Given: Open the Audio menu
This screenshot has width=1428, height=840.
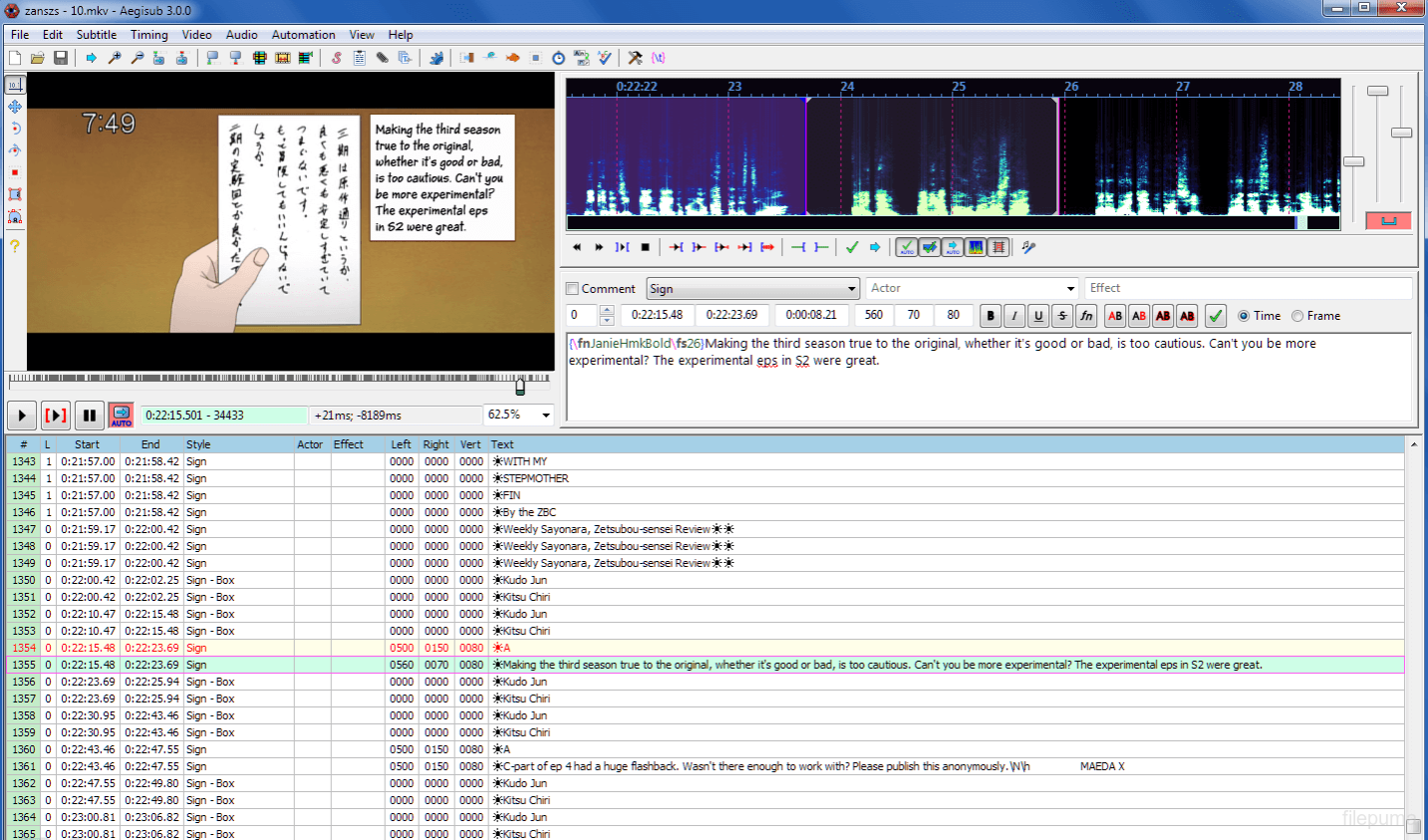Looking at the screenshot, I should click(241, 35).
